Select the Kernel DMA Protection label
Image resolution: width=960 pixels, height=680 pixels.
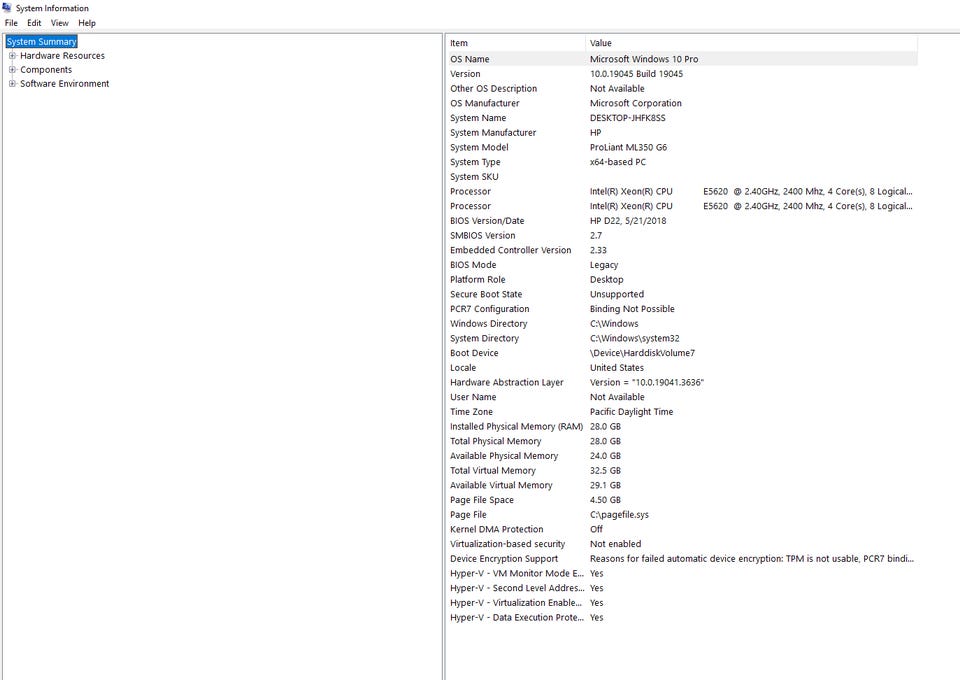coord(497,529)
